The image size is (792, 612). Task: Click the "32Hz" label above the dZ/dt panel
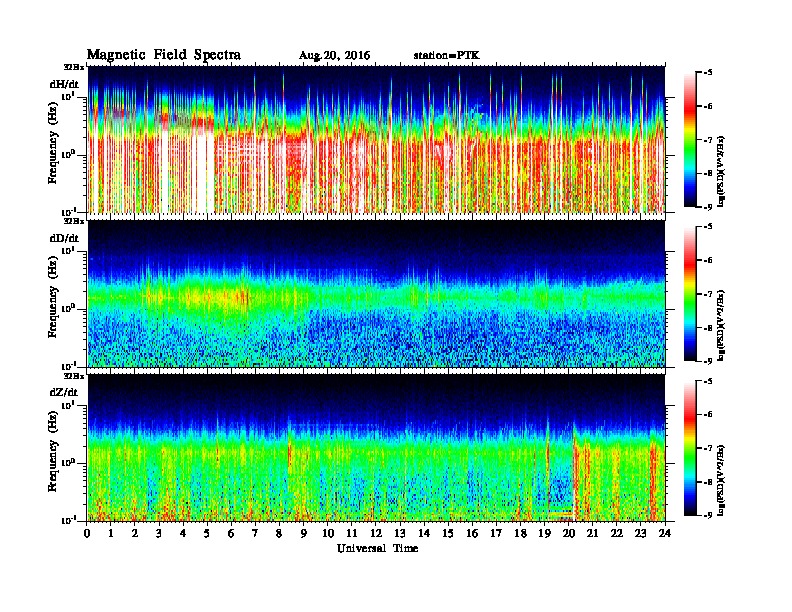tap(74, 376)
